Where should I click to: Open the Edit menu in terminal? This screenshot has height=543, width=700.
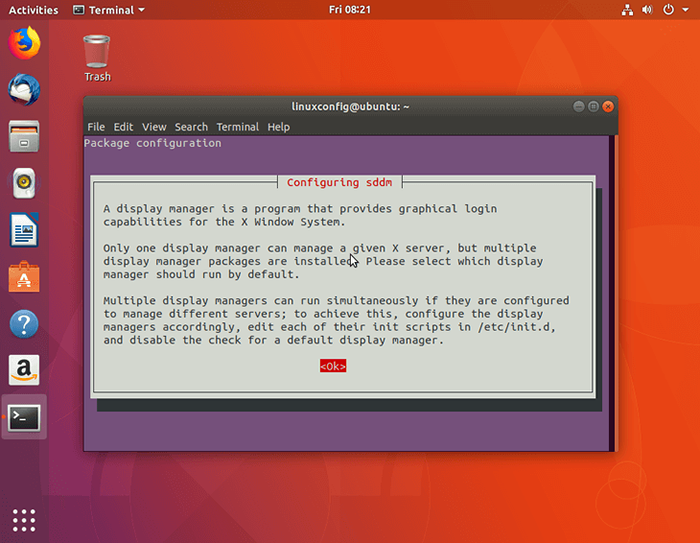point(123,127)
